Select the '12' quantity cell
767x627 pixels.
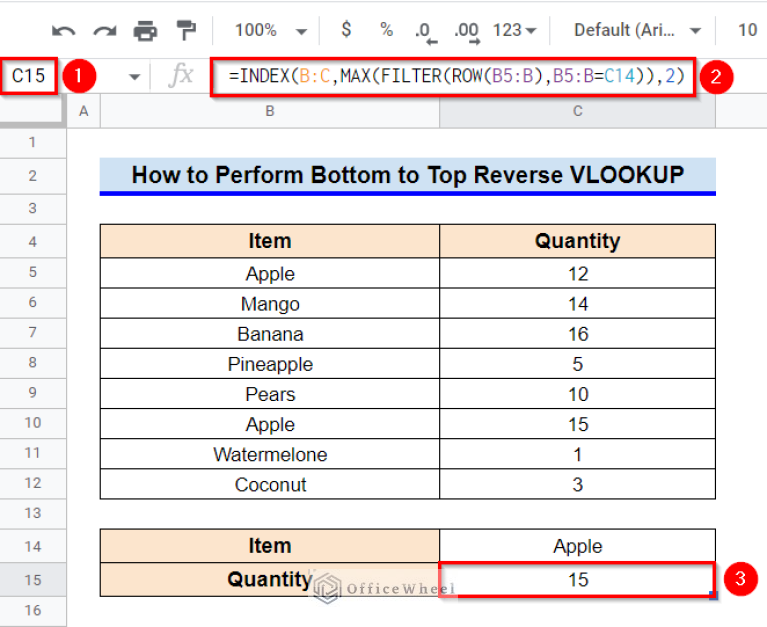[577, 273]
